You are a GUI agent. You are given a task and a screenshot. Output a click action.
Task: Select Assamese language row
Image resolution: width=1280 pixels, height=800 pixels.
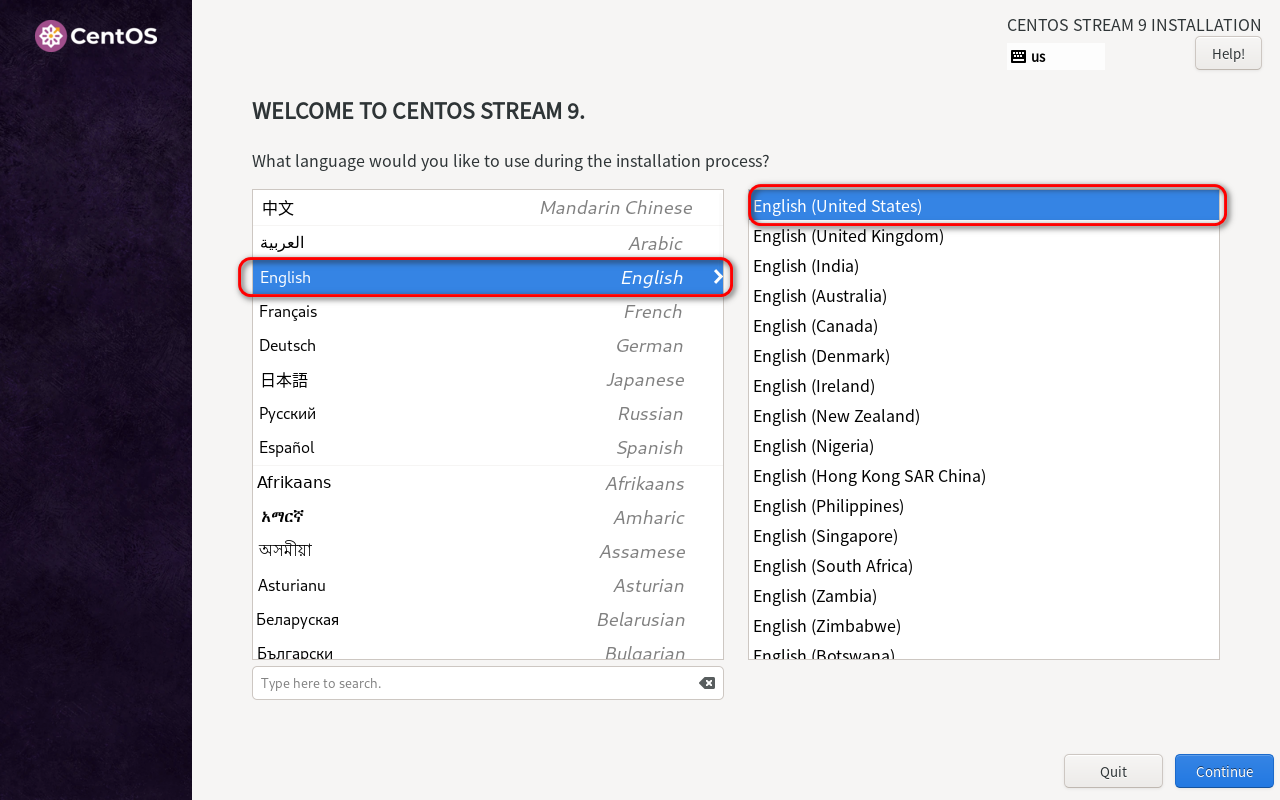click(x=488, y=551)
